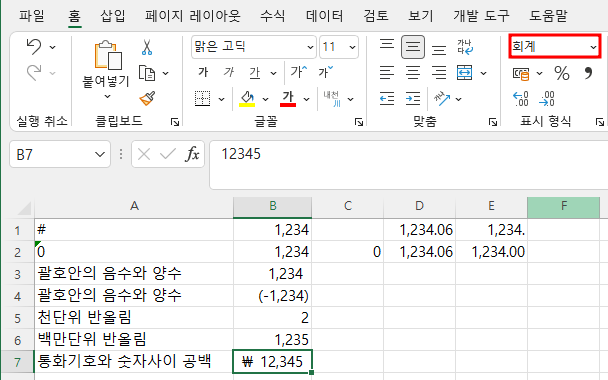Screen dimensions: 608x380
Task: Increase indent icon
Action: click(x=413, y=98)
